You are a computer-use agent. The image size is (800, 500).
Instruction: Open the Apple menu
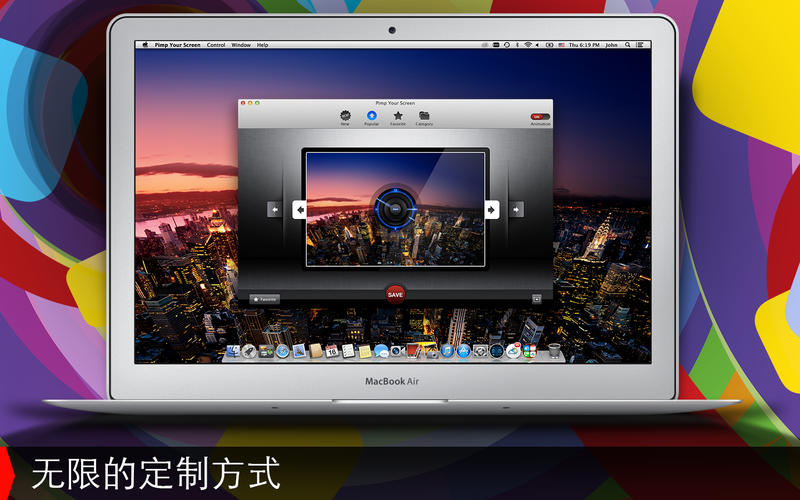(x=145, y=45)
